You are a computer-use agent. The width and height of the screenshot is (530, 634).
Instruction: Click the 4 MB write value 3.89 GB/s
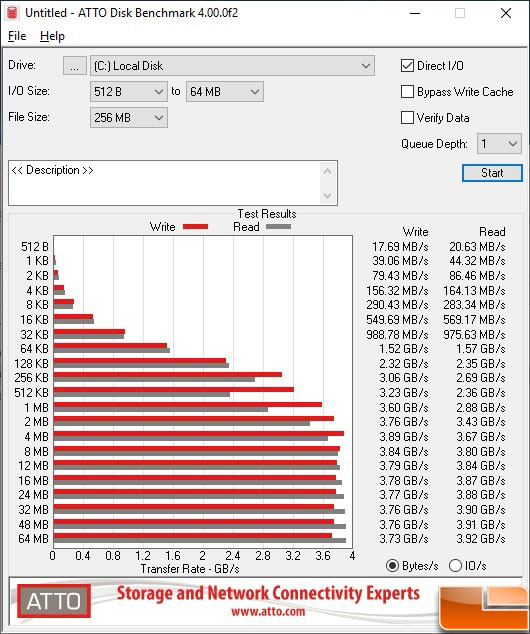[403, 437]
